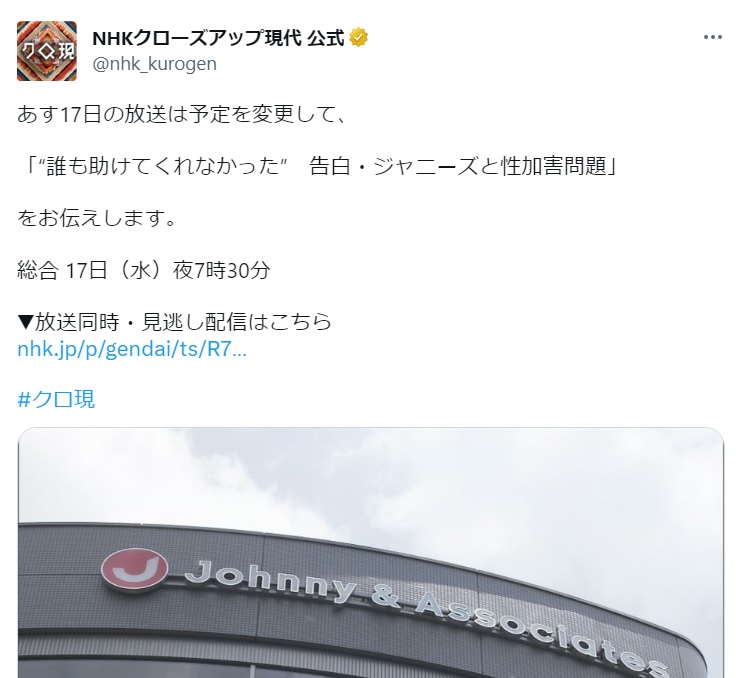736x678 pixels.
Task: Open NHKクローズアップ現代 公式 profile name
Action: coord(218,38)
